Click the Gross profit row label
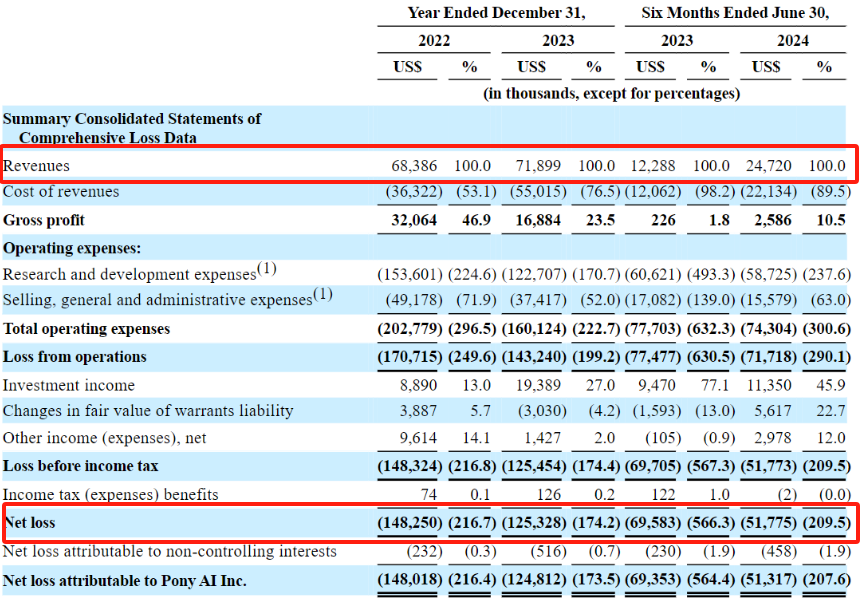This screenshot has width=861, height=604. tap(44, 220)
